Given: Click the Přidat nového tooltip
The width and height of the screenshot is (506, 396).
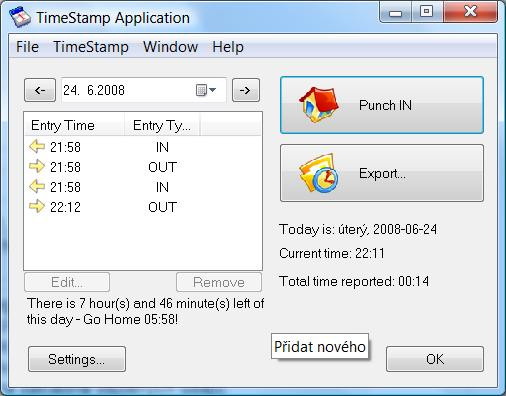Looking at the screenshot, I should (x=320, y=347).
